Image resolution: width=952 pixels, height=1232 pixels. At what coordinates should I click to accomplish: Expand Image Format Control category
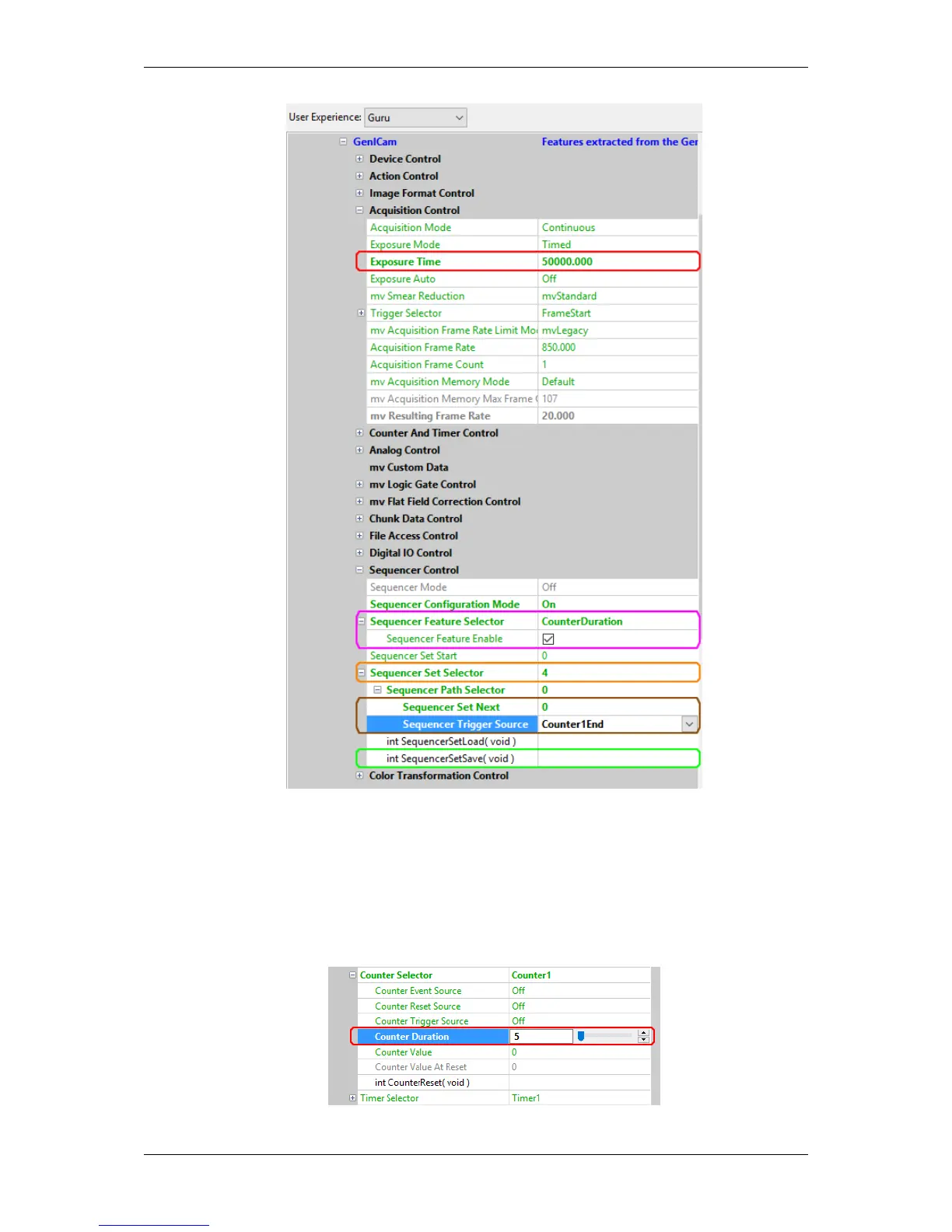point(359,193)
